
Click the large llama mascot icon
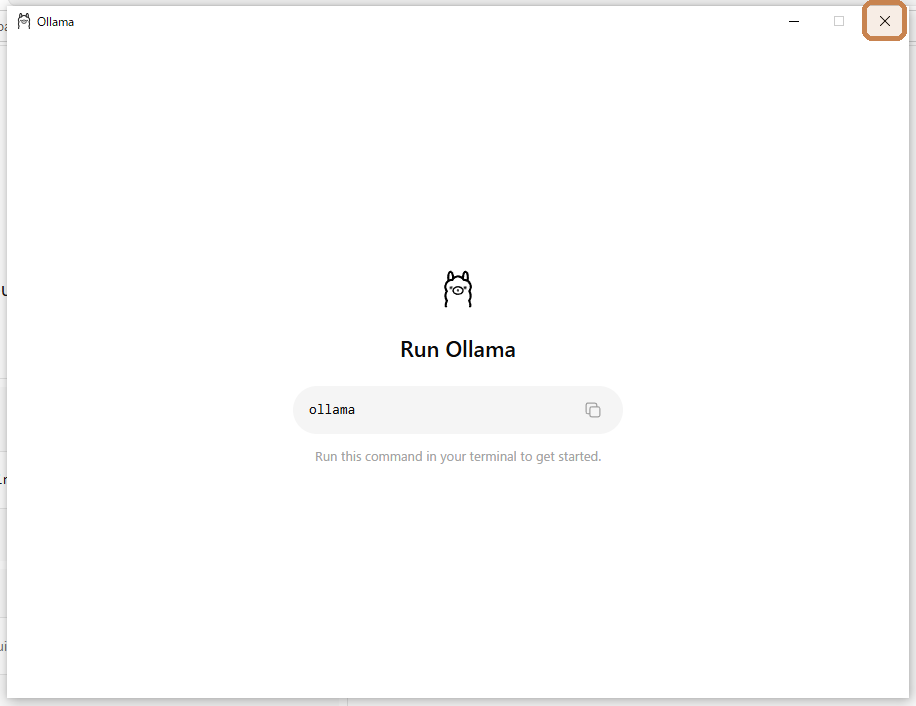coord(457,288)
